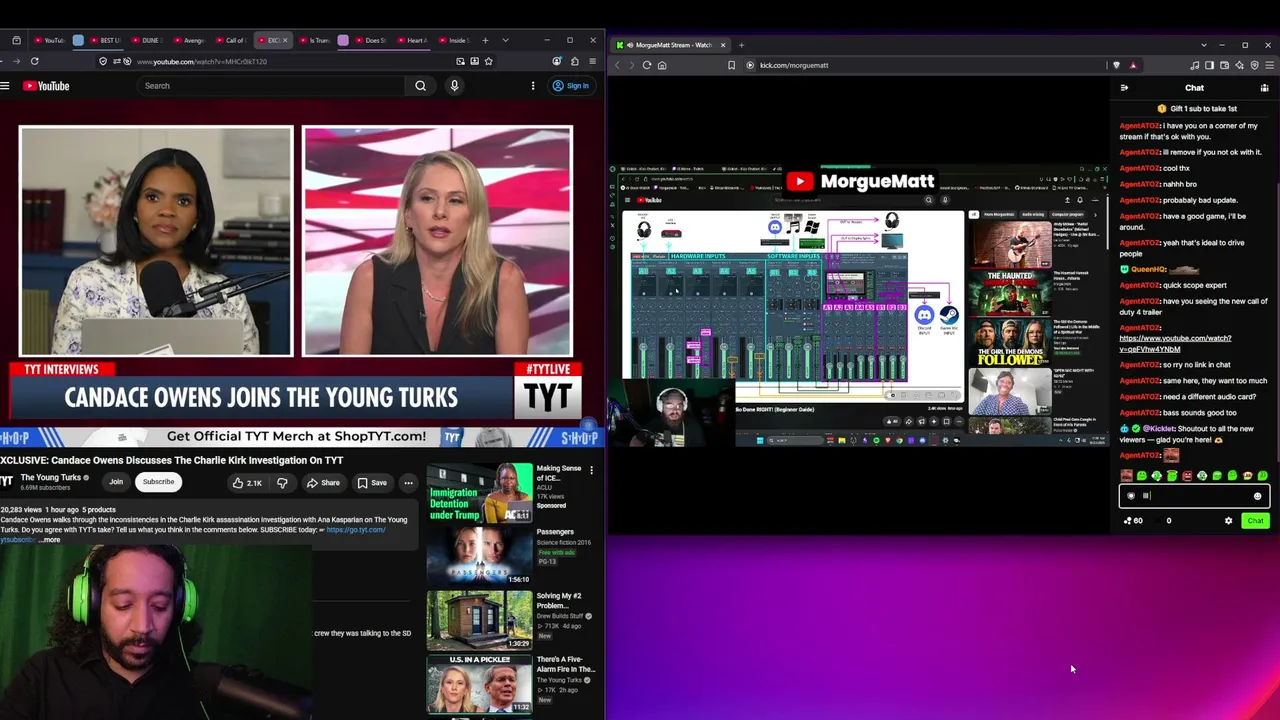The image size is (1280, 720).
Task: Focus the YouTube search box
Action: coord(271,86)
